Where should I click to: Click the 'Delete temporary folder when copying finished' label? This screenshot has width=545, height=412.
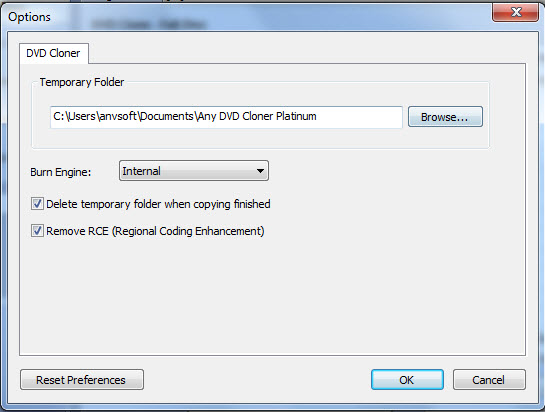pyautogui.click(x=158, y=204)
